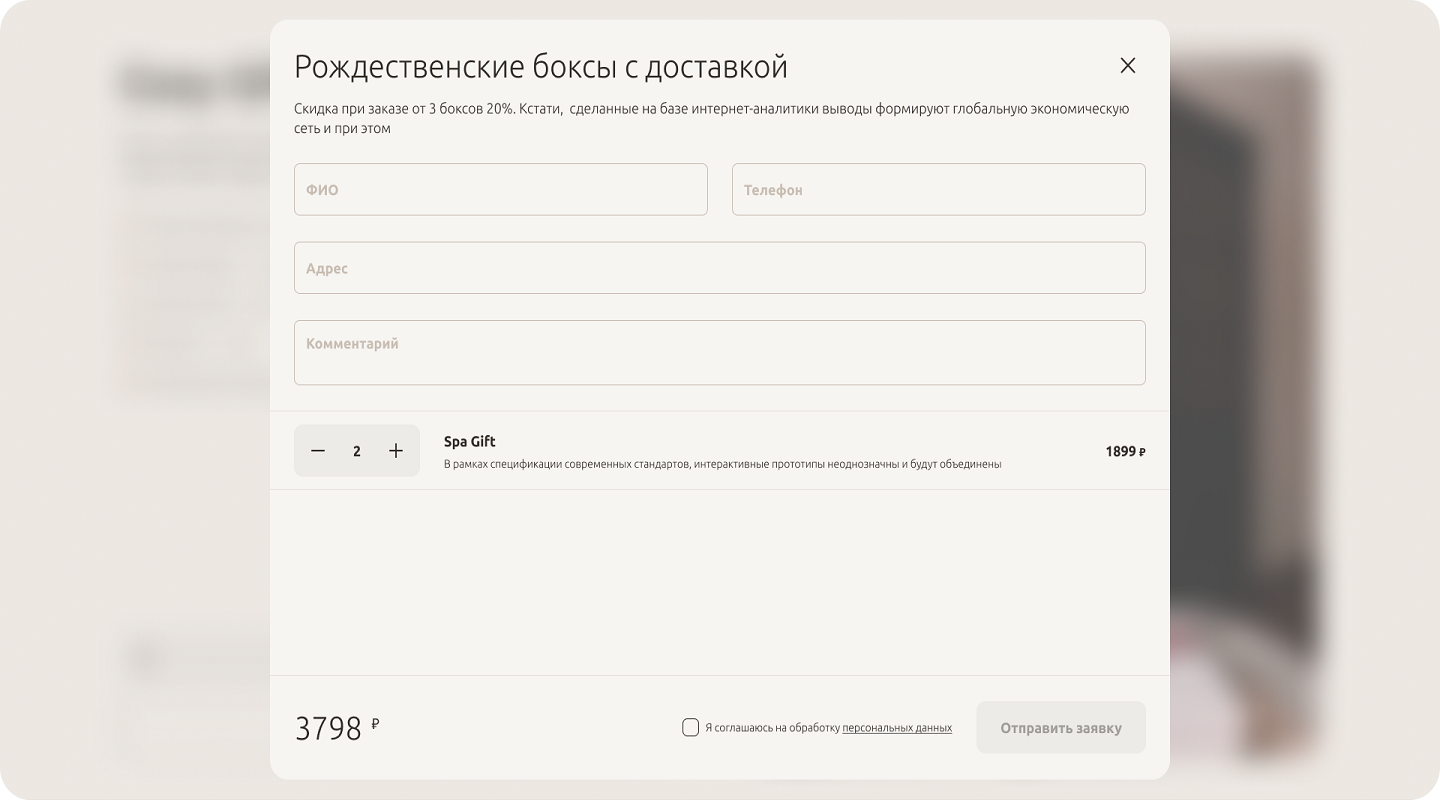Viewport: 1440px width, 800px height.
Task: Click the blurred photo right of dialog
Action: pos(1245,400)
